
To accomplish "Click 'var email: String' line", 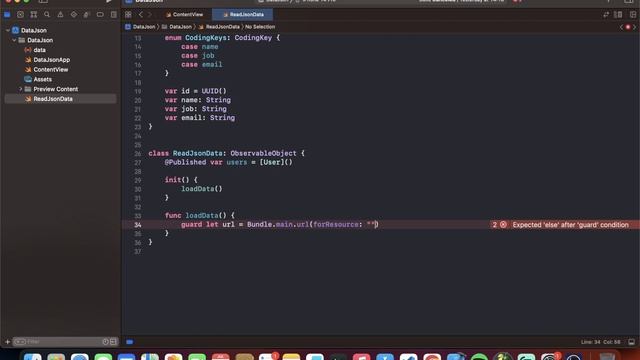I will (200, 118).
